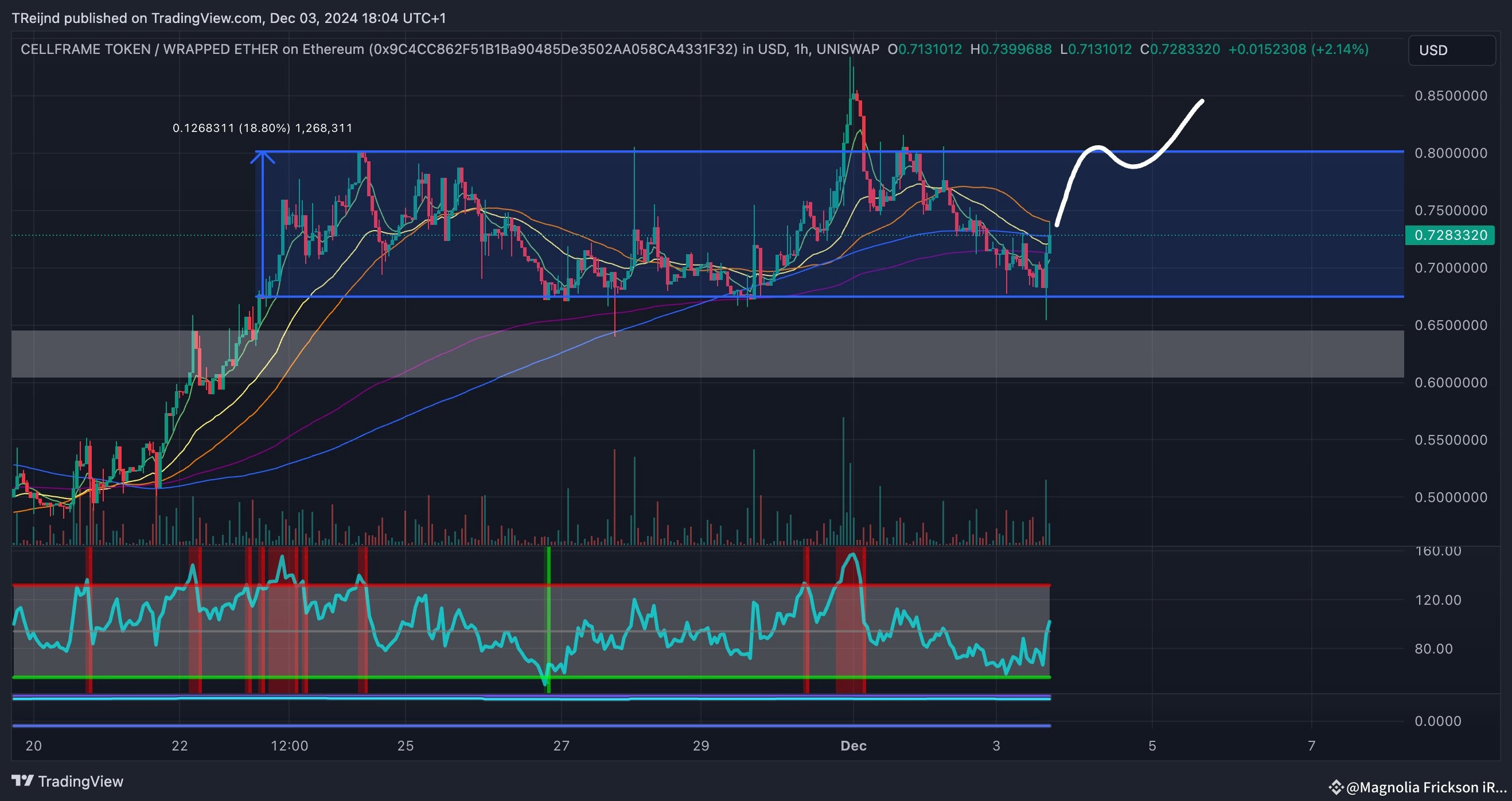
Task: Select the CELLFRAME TOKEN / WRAPPED ETHER symbol title
Action: coord(450,49)
